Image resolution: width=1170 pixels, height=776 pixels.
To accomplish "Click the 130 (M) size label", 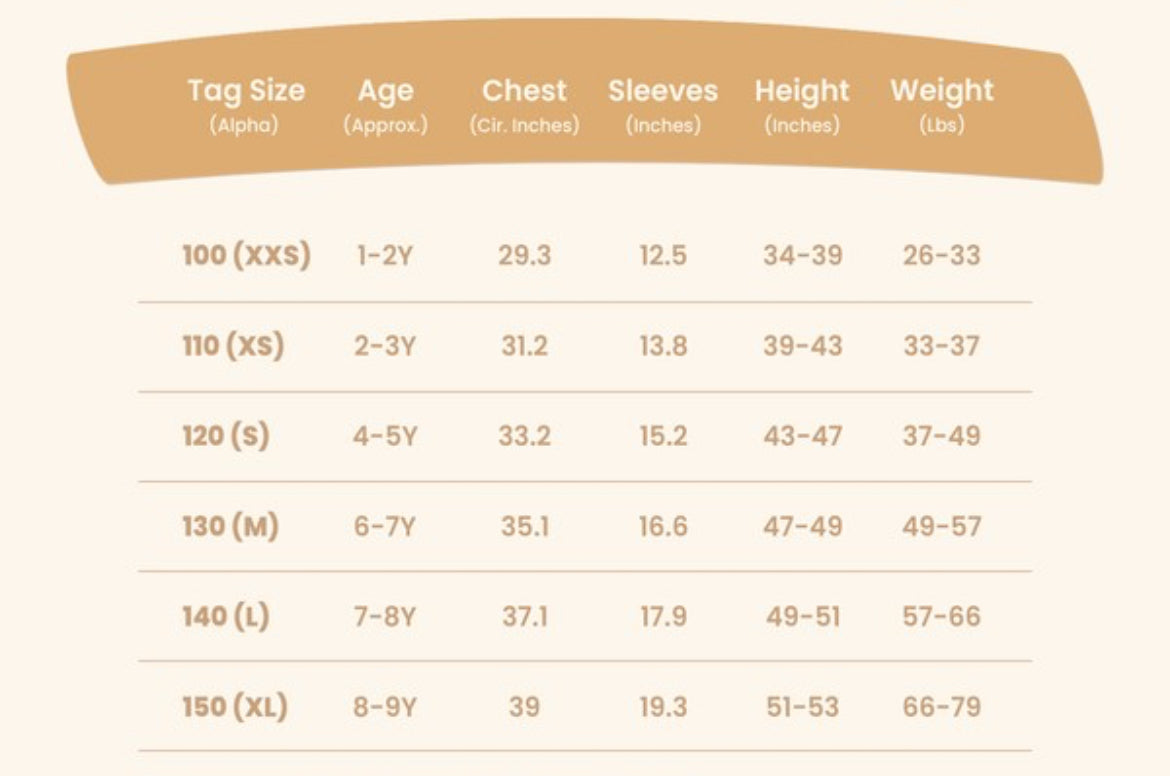I will tap(230, 526).
